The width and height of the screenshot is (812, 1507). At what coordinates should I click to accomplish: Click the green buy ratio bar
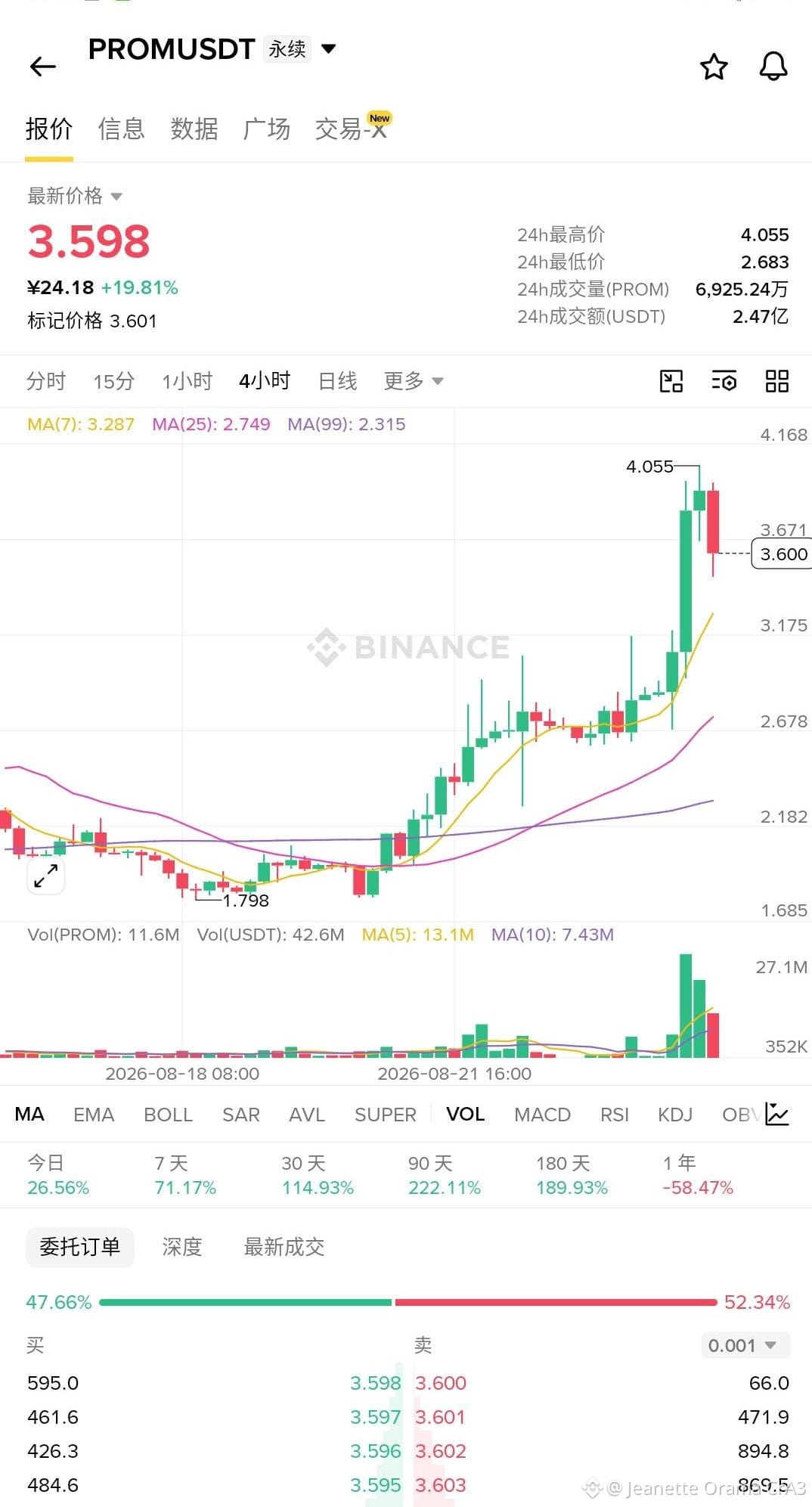click(x=246, y=1302)
